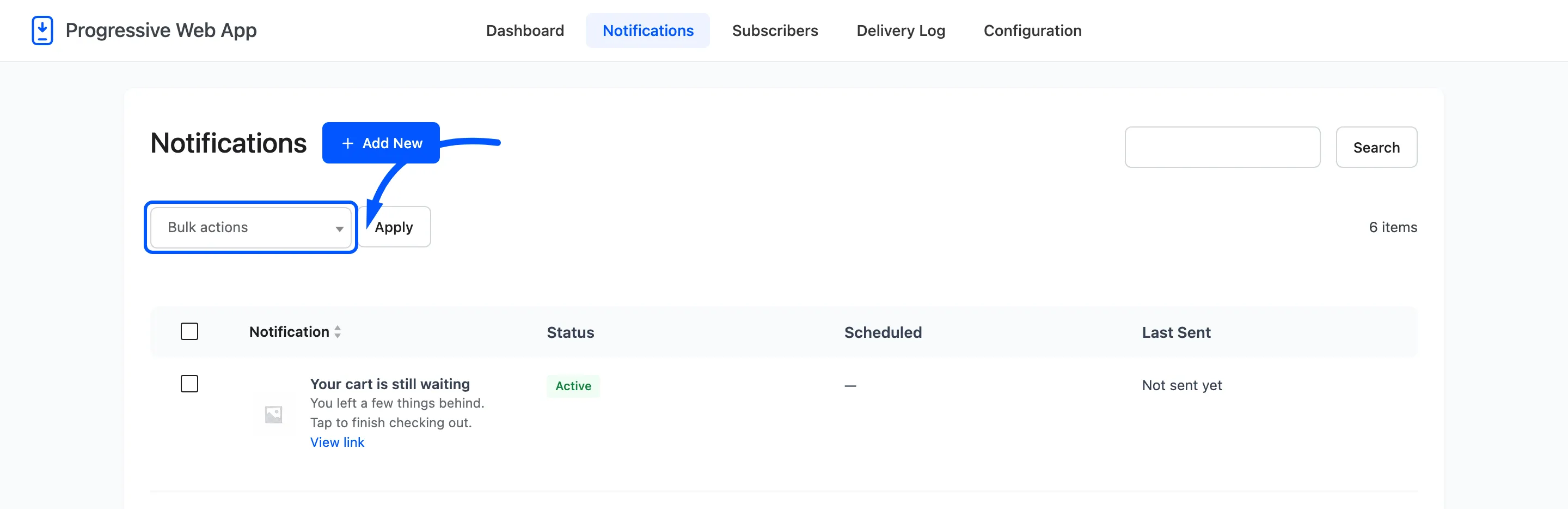Open the Configuration tab
The image size is (1568, 509).
tap(1032, 31)
